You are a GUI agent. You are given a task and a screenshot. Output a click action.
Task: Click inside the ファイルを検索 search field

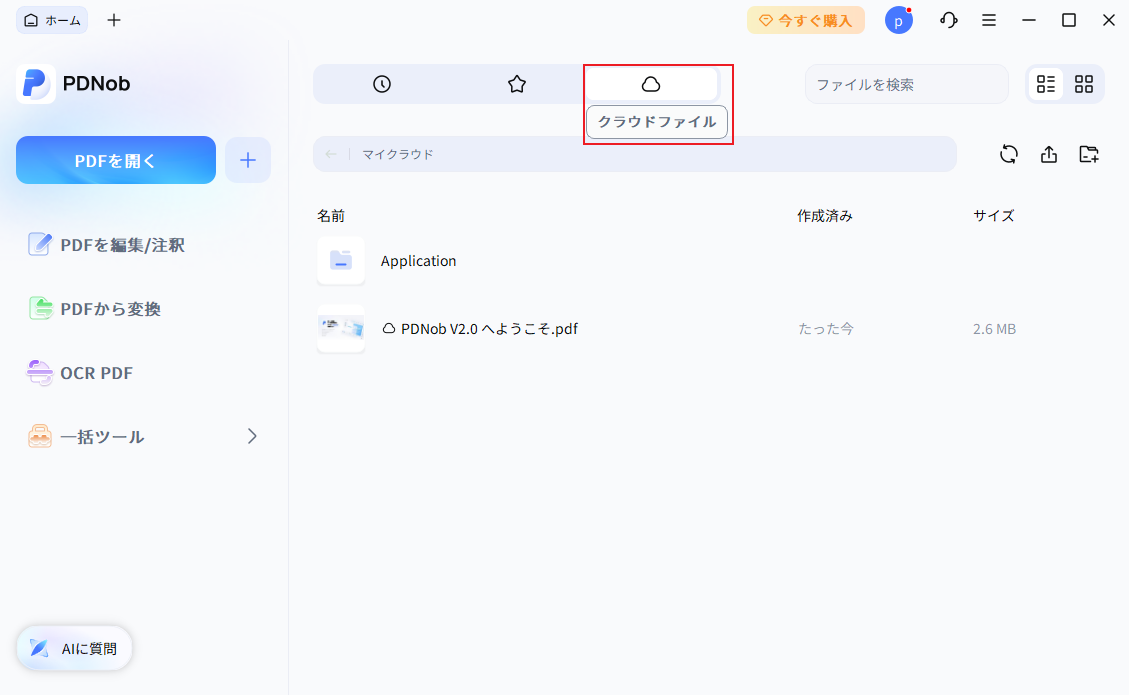click(x=905, y=84)
